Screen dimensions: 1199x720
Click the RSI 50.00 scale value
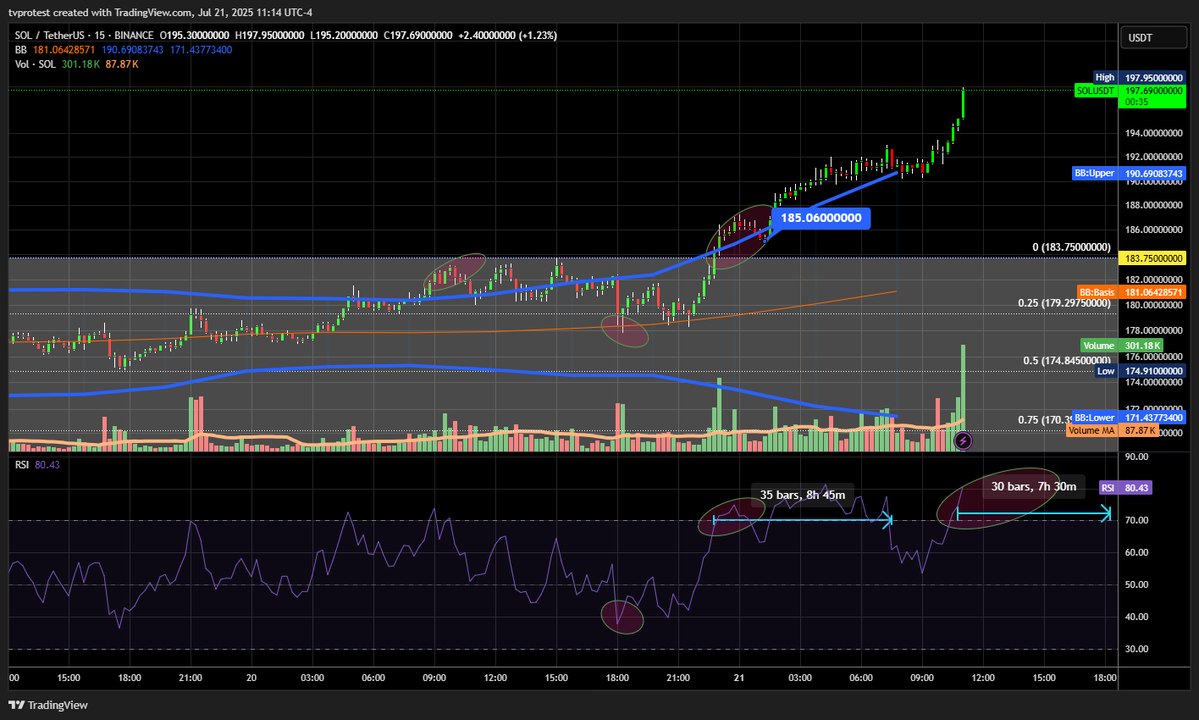pyautogui.click(x=1136, y=584)
